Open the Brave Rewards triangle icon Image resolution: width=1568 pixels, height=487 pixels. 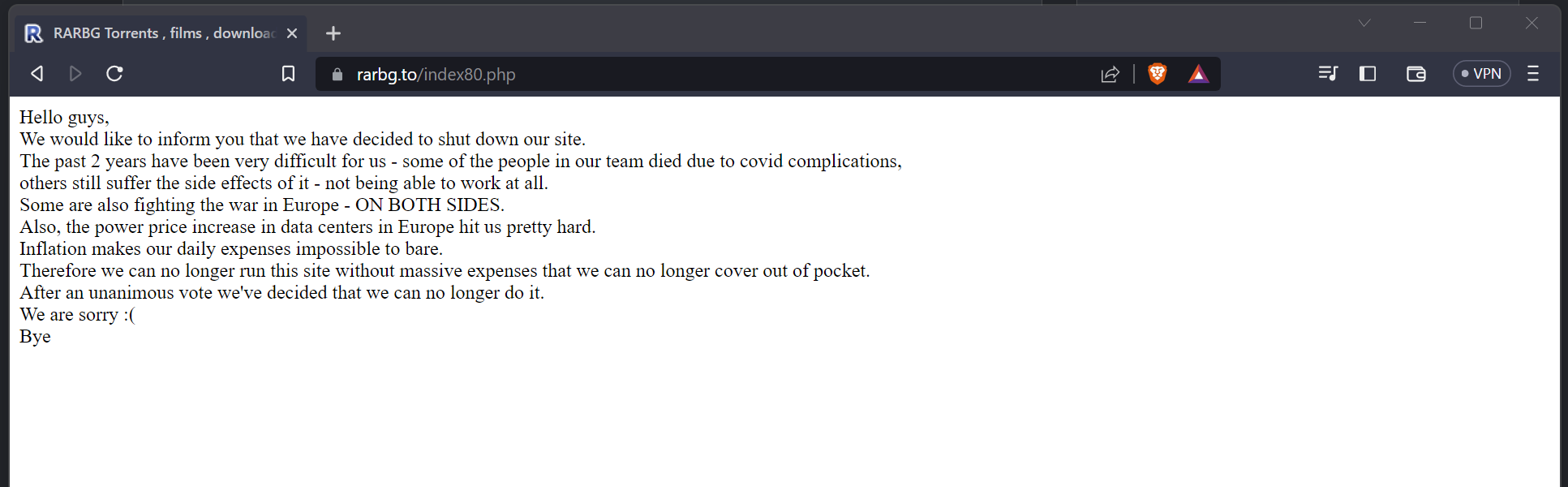(1198, 74)
